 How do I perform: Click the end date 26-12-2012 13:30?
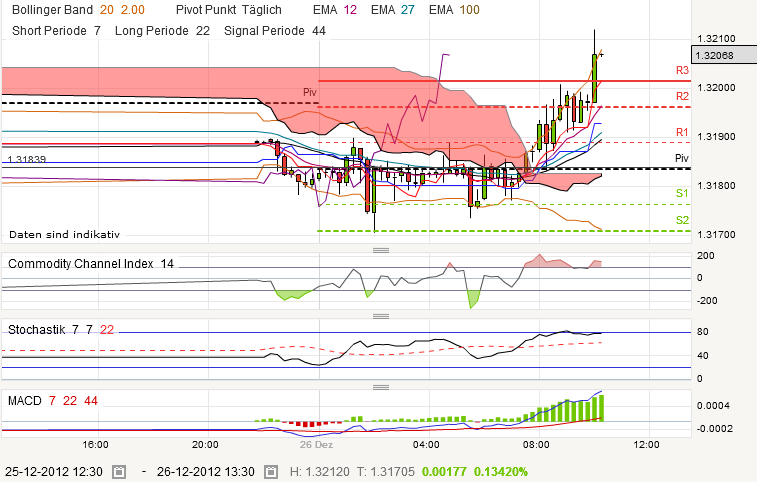click(206, 472)
